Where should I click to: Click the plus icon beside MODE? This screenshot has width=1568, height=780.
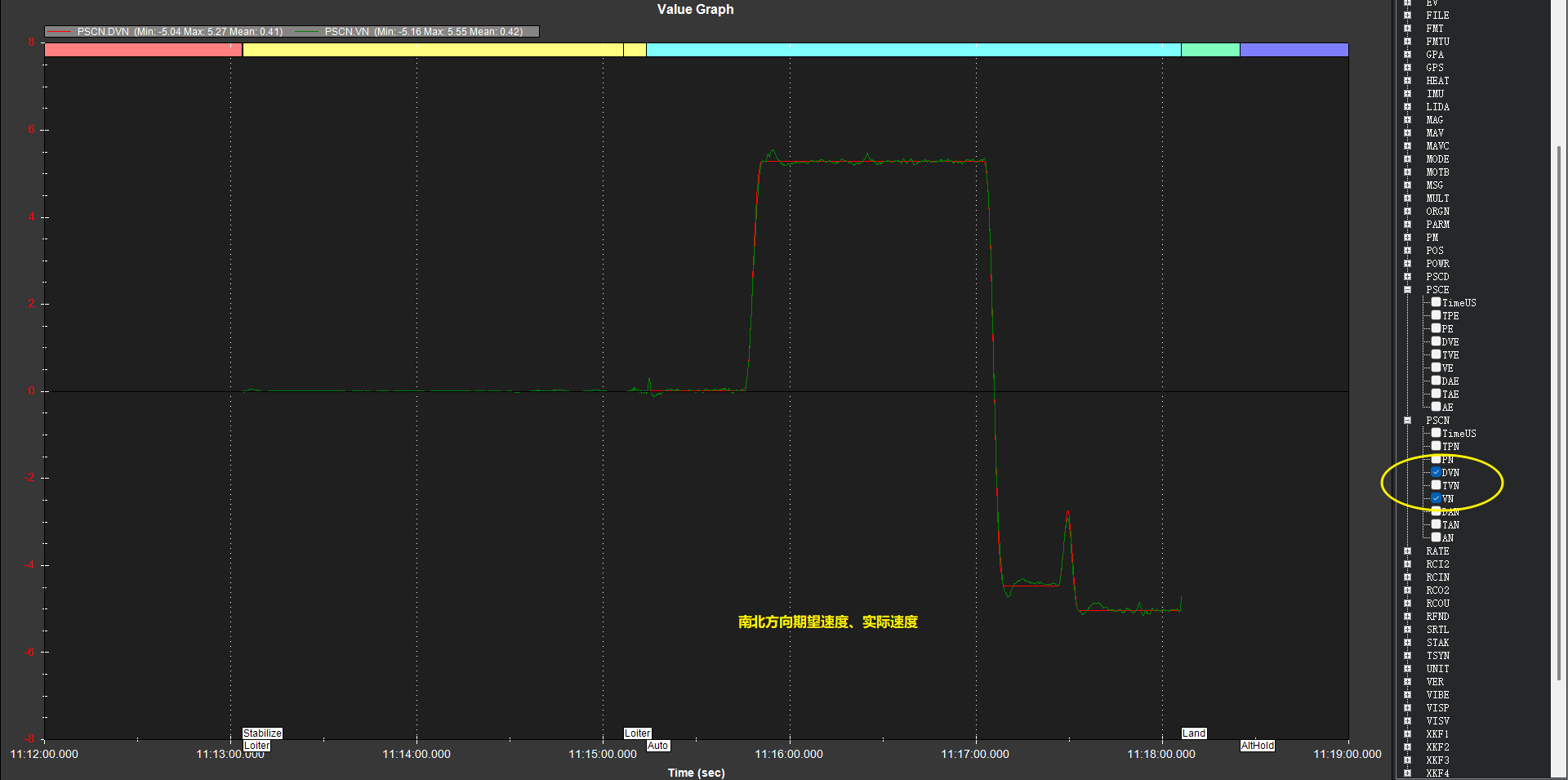[x=1407, y=159]
